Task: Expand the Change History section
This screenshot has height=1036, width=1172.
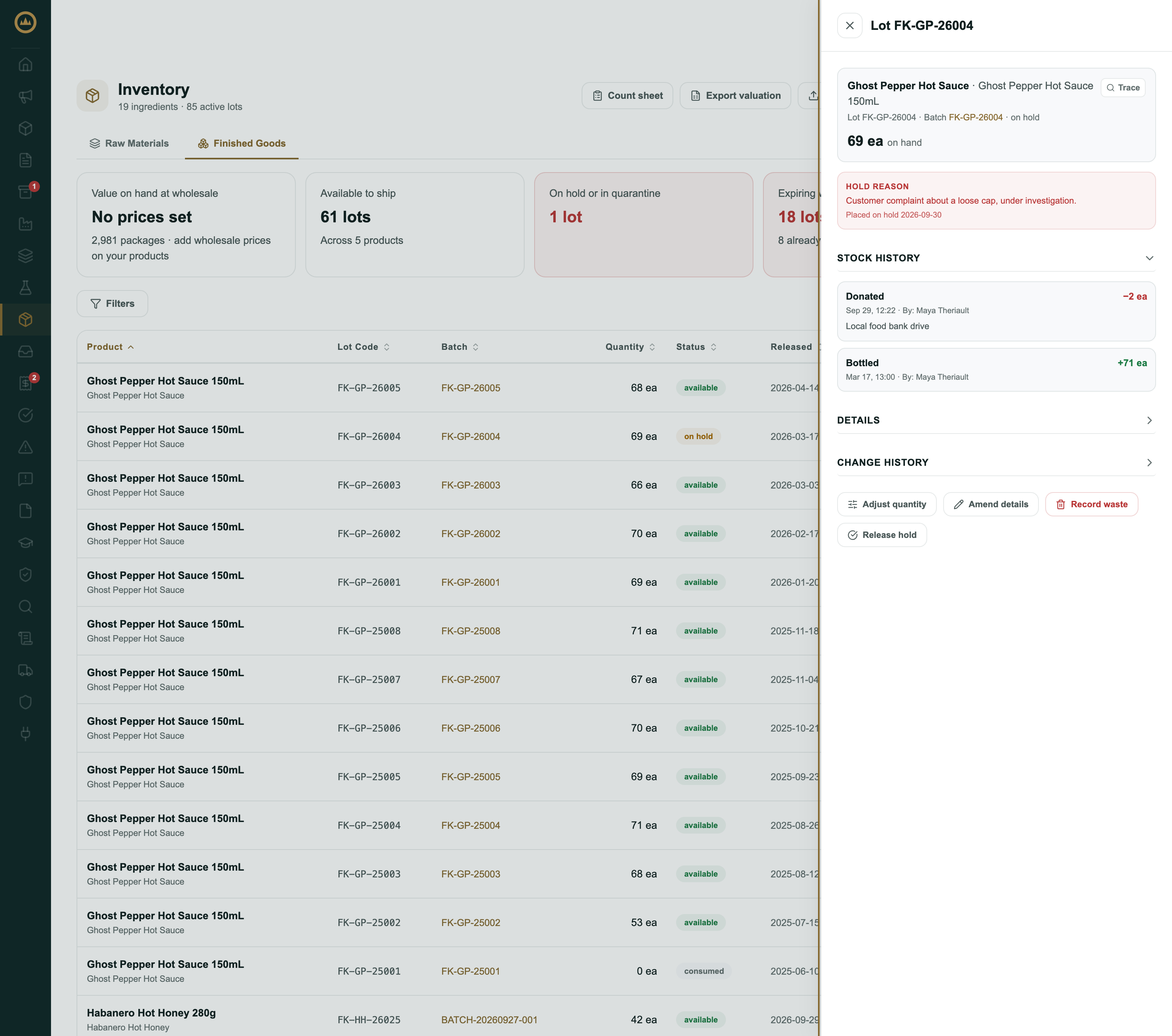Action: tap(996, 463)
